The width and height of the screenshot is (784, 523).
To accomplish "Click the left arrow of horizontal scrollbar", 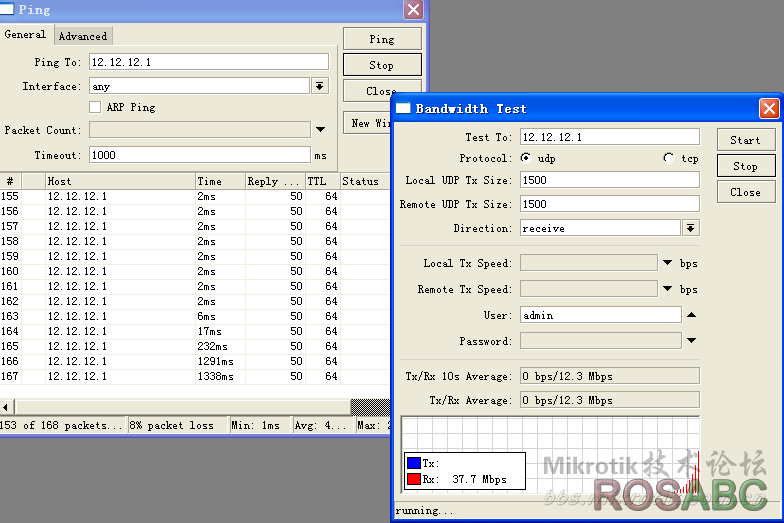I will 6,407.
